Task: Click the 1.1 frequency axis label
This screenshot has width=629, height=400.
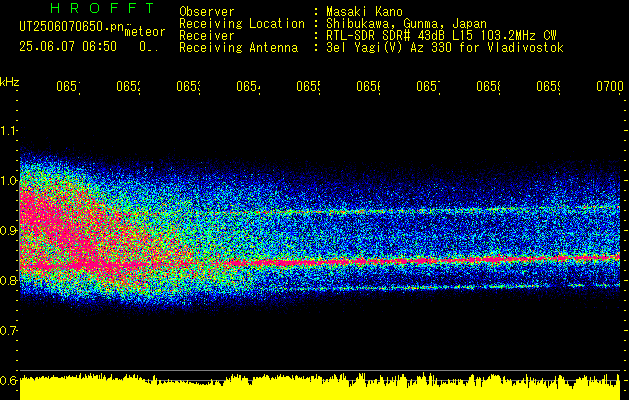Action: click(x=9, y=130)
